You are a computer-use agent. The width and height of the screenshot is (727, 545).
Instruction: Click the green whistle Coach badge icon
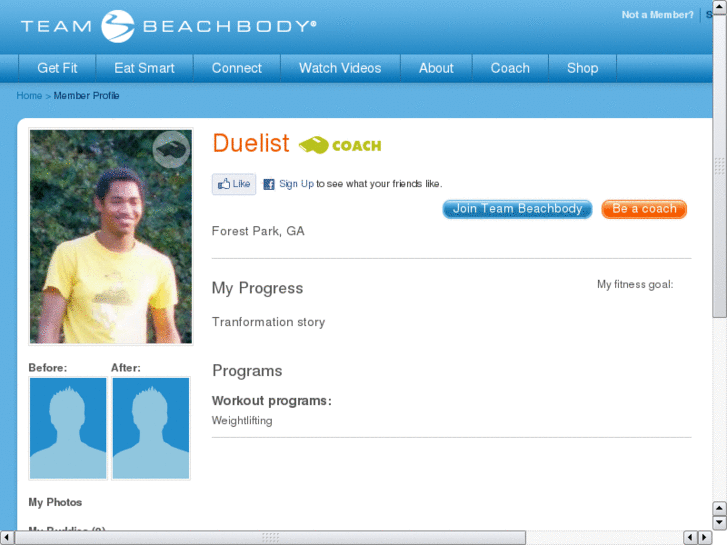(314, 145)
